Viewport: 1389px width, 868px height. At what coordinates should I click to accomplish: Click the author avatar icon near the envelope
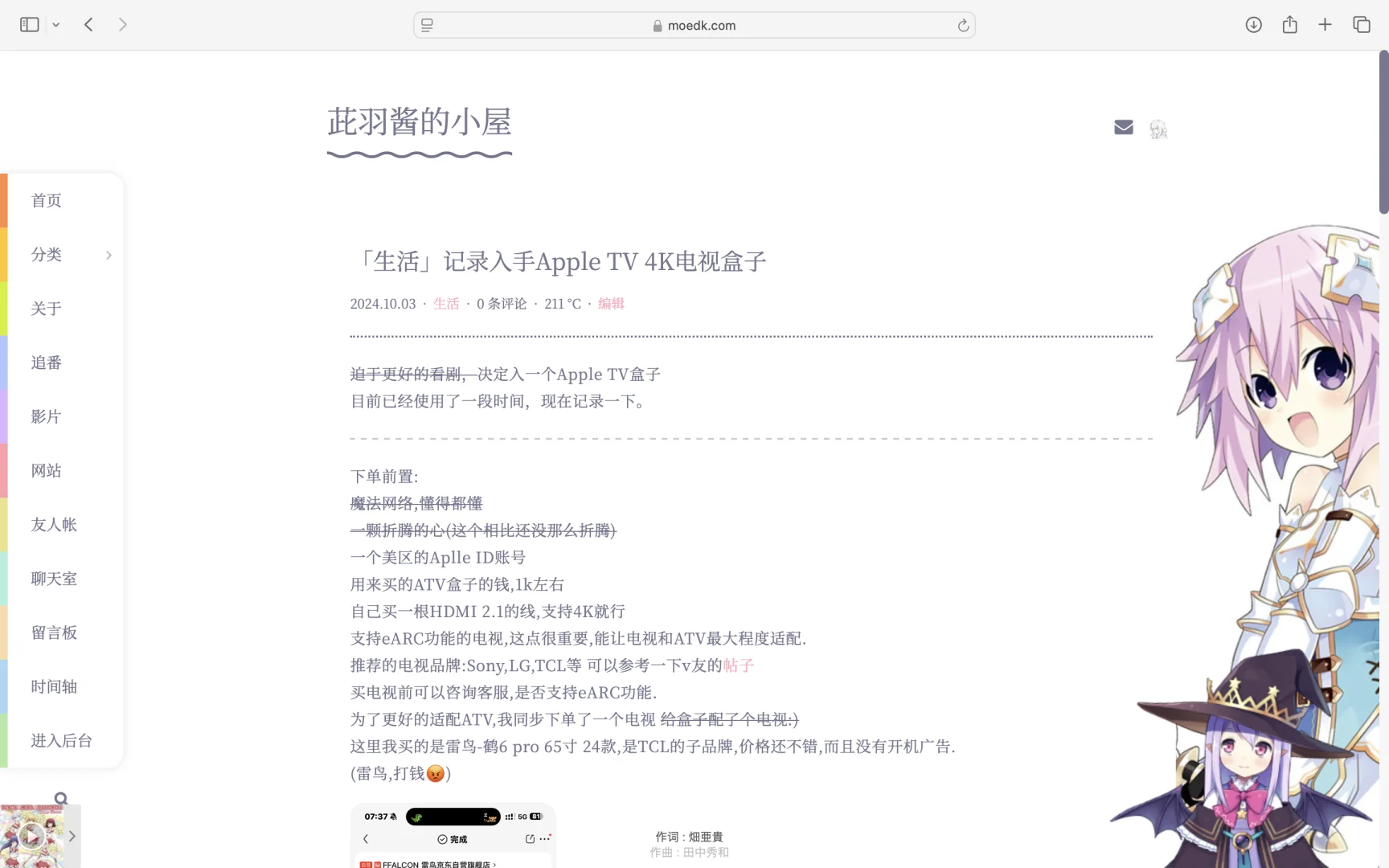(x=1158, y=129)
